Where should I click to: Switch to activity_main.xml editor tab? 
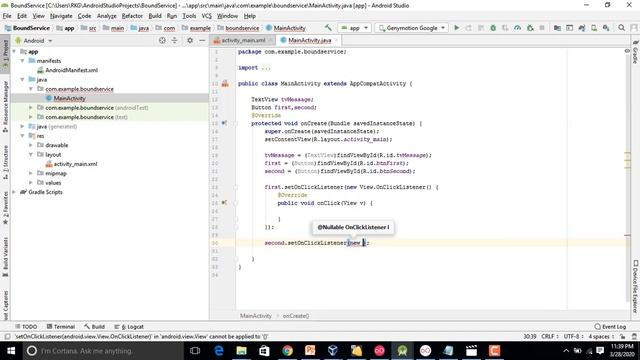(x=243, y=40)
